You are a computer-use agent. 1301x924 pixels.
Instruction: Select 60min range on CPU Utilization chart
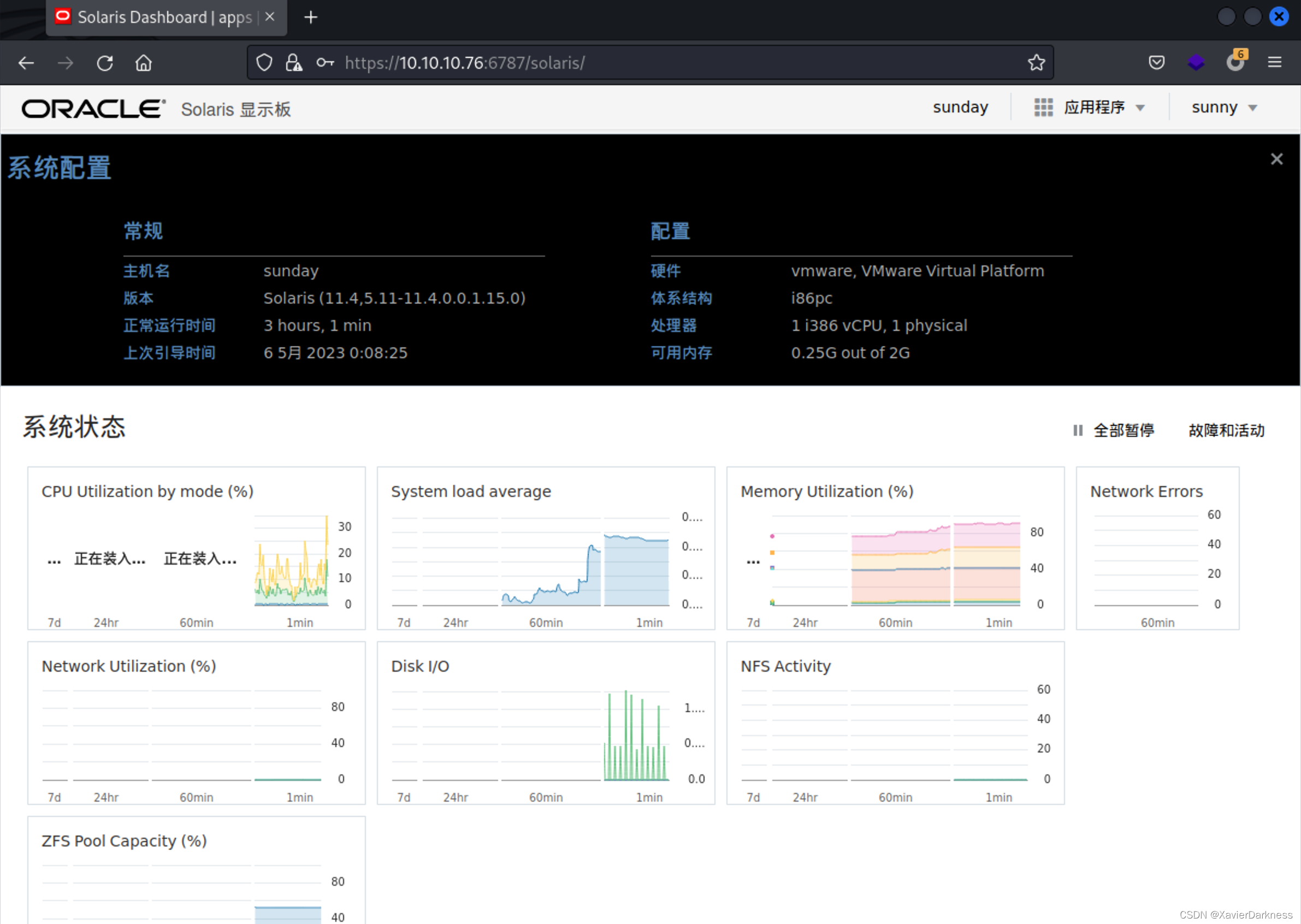(196, 623)
